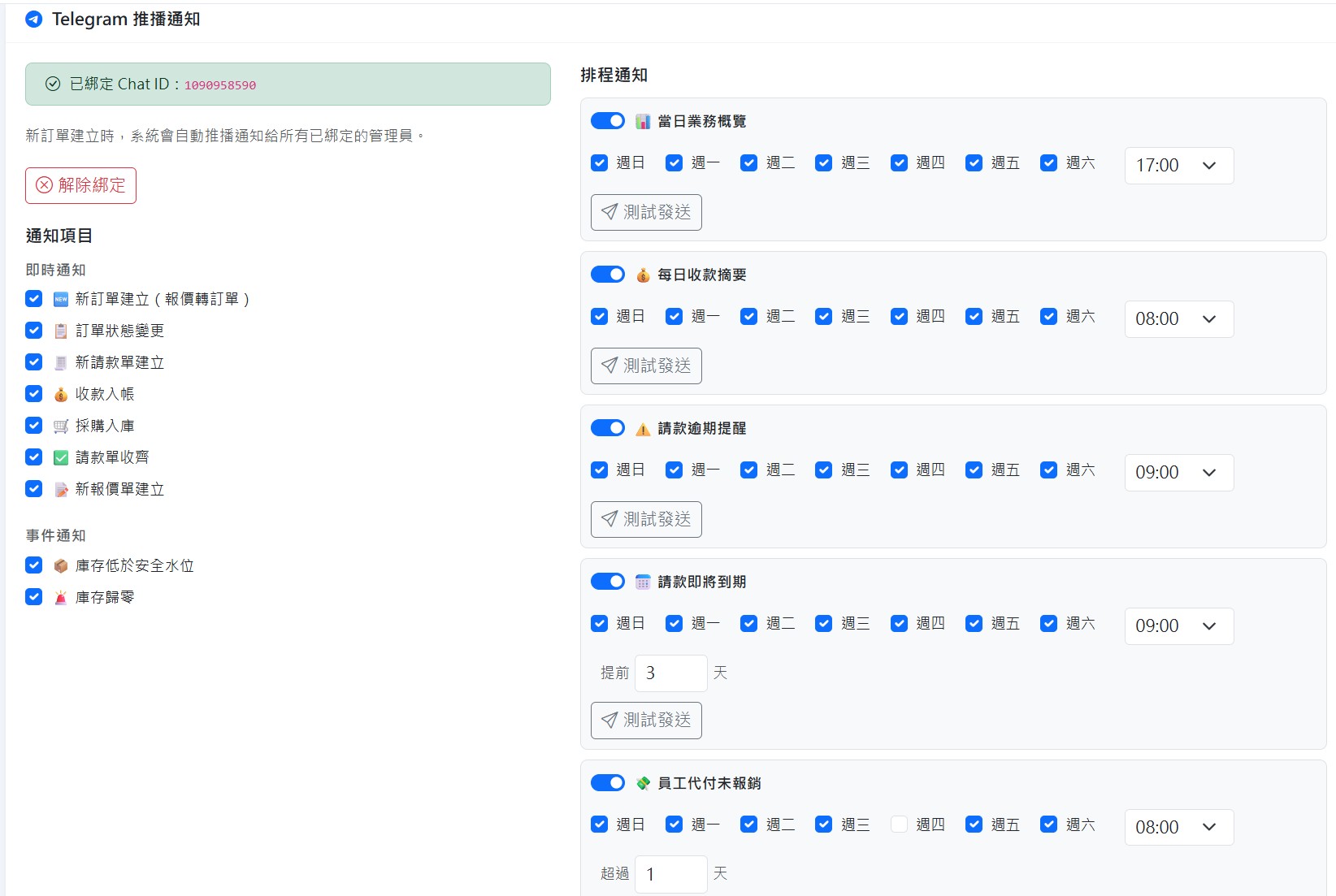Open the 09:00 time dropdown for 請款即將到期

point(1179,626)
